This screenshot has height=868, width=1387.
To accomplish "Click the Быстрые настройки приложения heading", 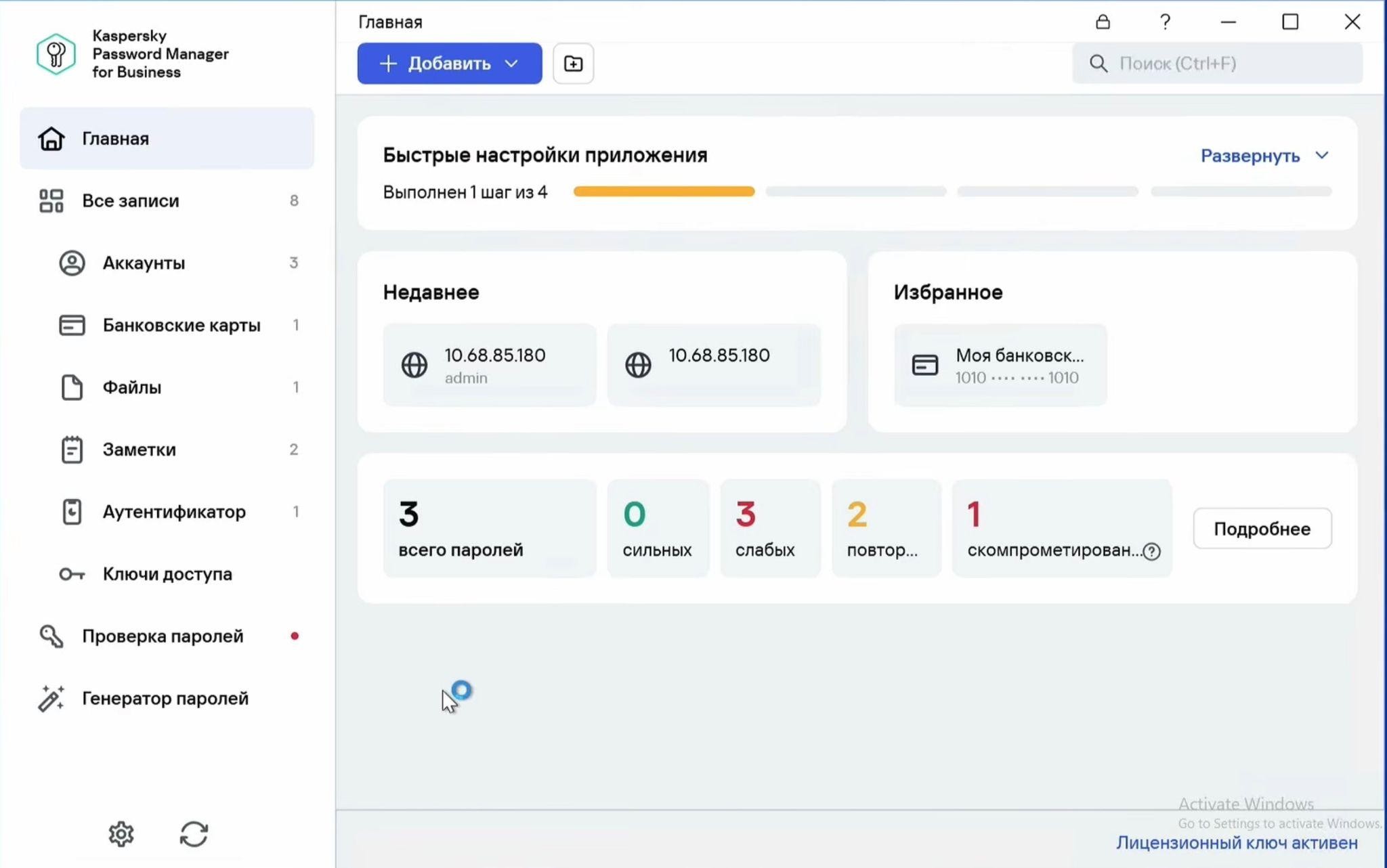I will (x=545, y=155).
